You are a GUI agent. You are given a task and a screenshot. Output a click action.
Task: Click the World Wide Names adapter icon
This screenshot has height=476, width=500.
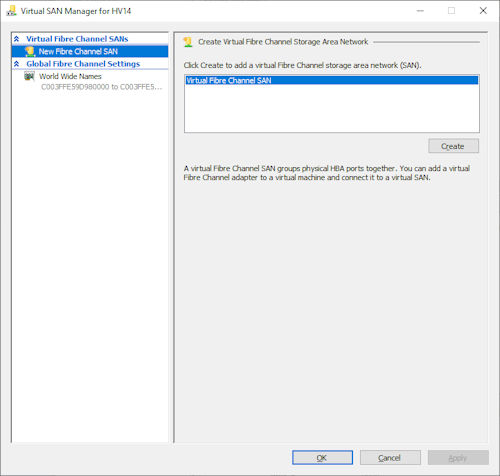coord(29,76)
